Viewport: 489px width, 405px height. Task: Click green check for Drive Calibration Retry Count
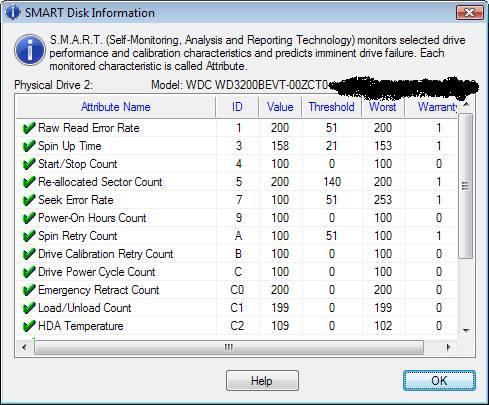tap(29, 254)
